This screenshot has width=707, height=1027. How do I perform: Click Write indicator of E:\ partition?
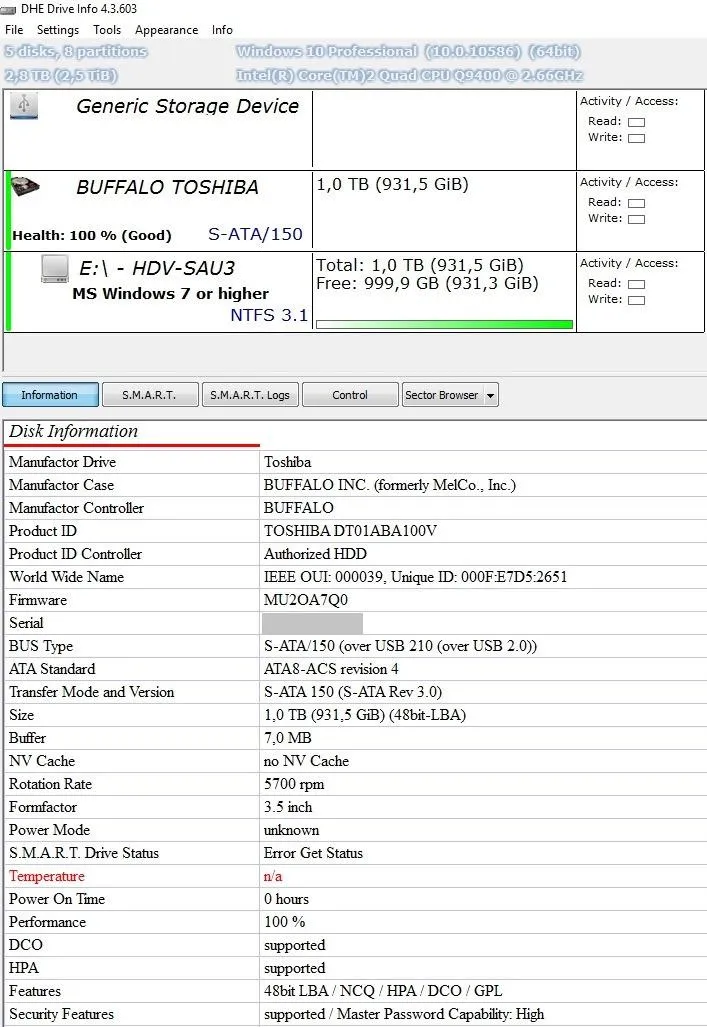click(636, 301)
